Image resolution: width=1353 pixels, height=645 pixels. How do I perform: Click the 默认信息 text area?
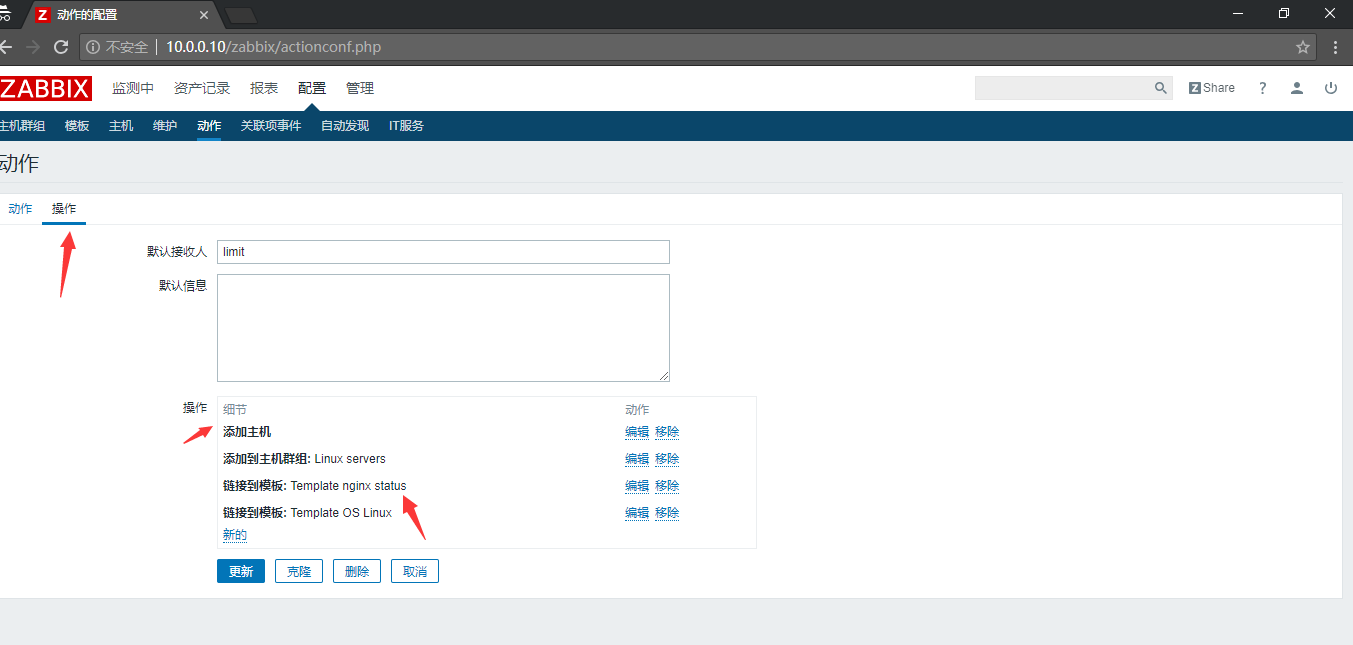point(443,328)
